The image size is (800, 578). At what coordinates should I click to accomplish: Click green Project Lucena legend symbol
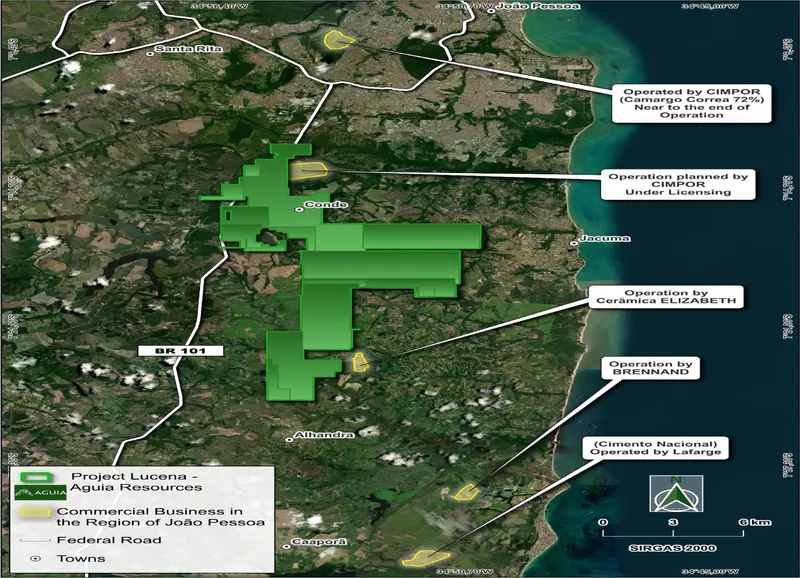click(x=36, y=477)
